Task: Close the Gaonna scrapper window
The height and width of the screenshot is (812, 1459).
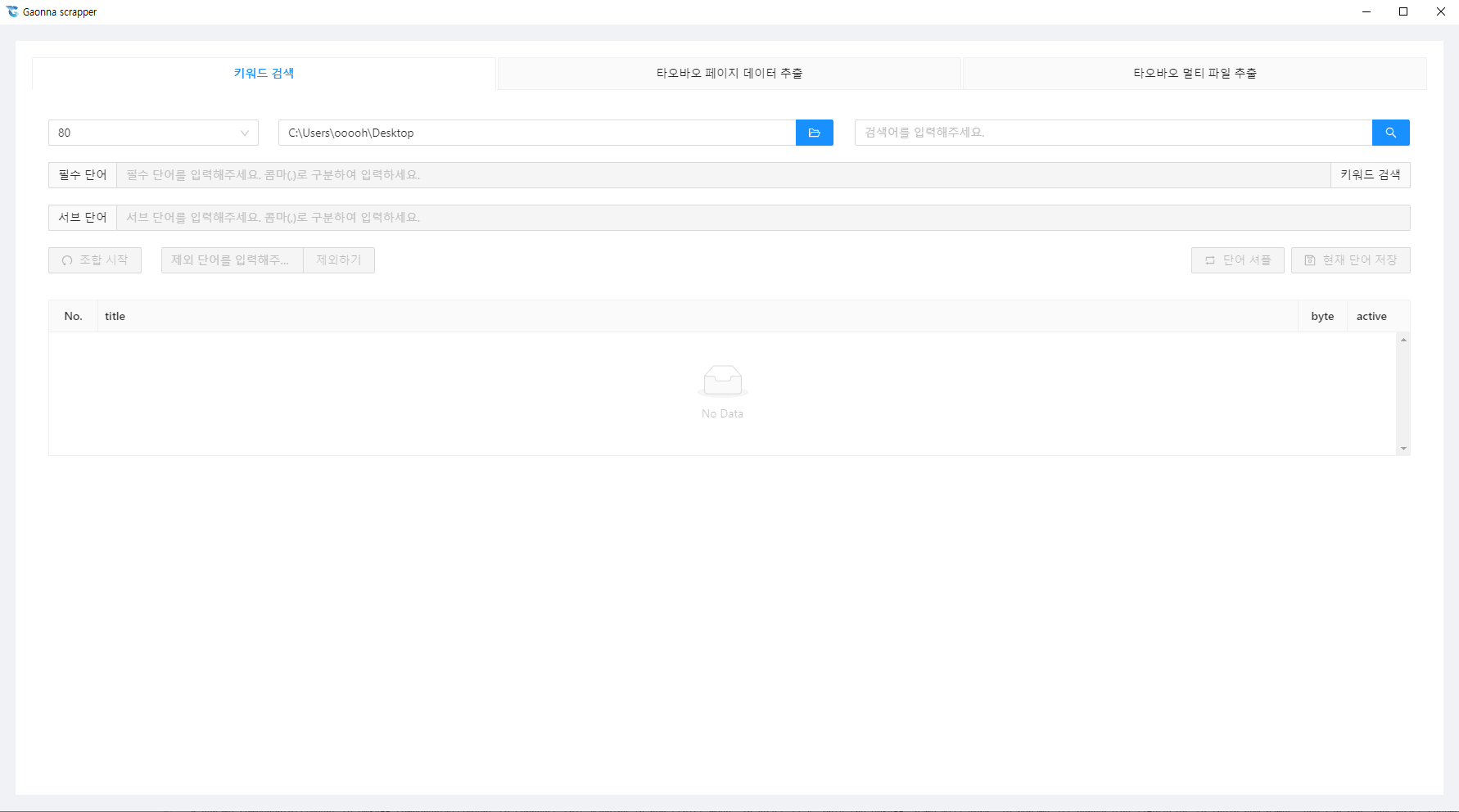Action: (1441, 11)
